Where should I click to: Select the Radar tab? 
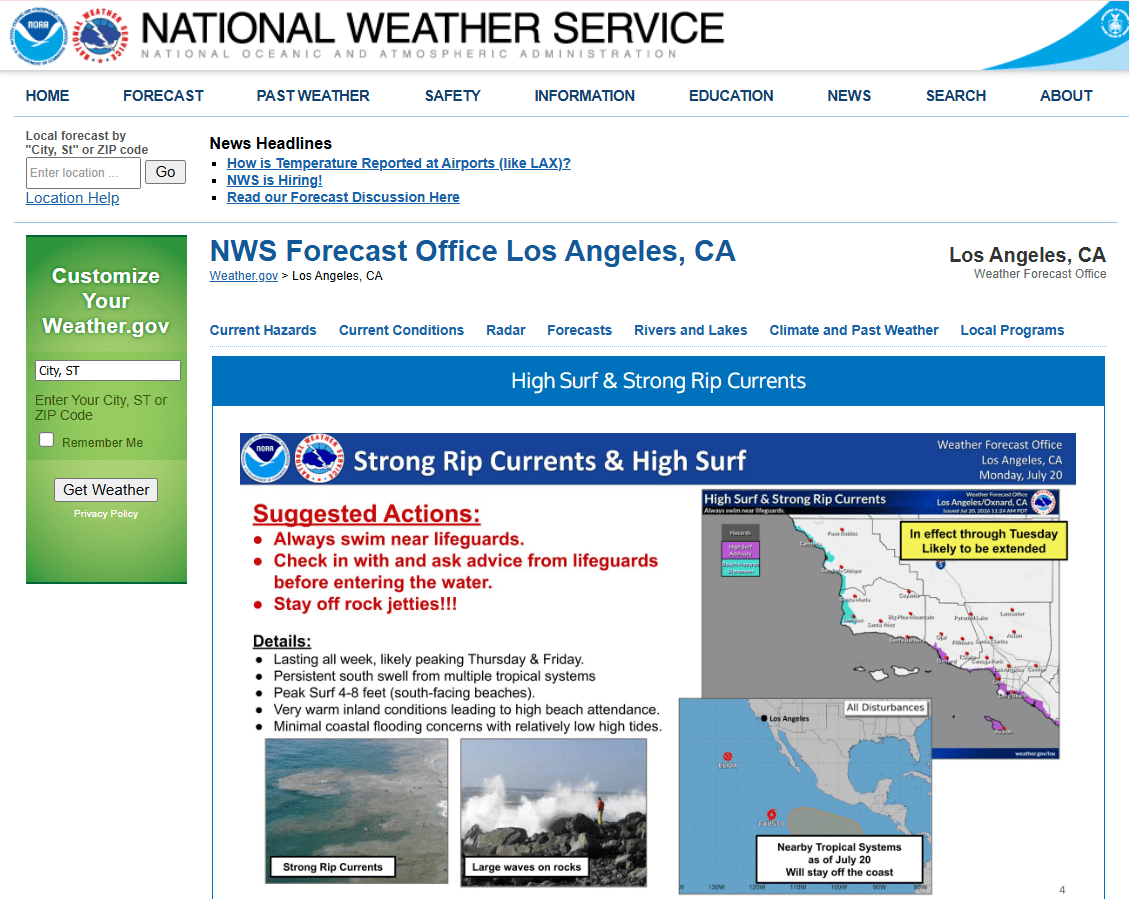[x=505, y=330]
